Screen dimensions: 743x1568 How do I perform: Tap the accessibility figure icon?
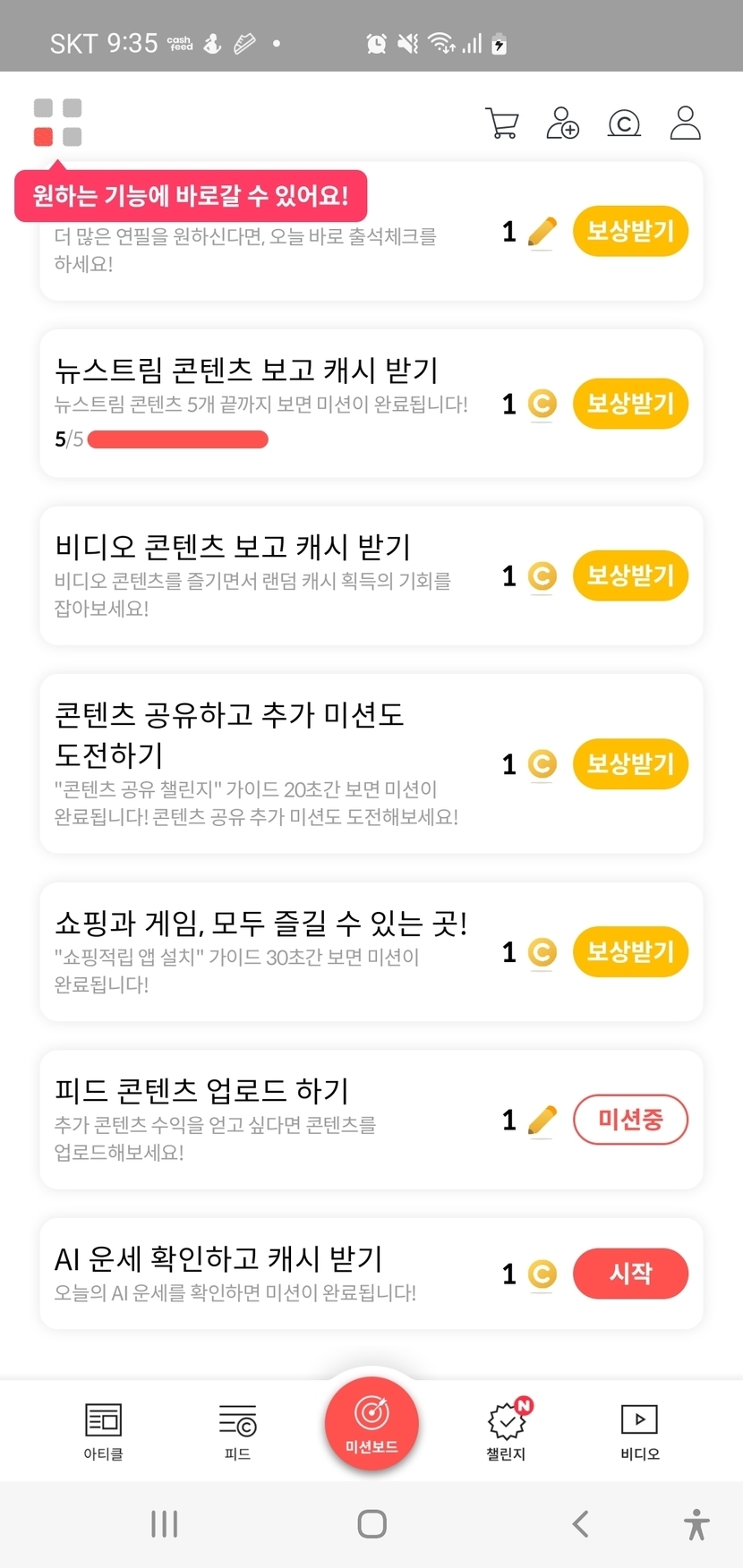(696, 1524)
